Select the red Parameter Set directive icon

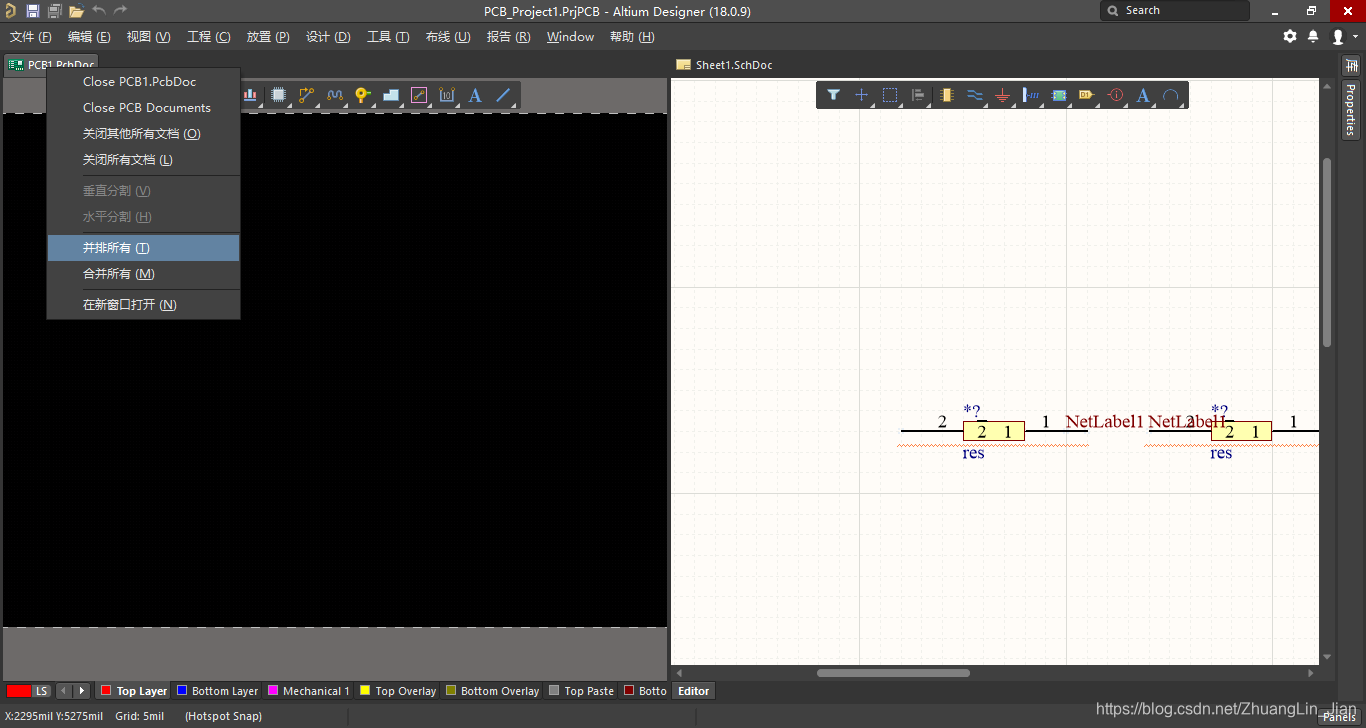tap(1115, 95)
